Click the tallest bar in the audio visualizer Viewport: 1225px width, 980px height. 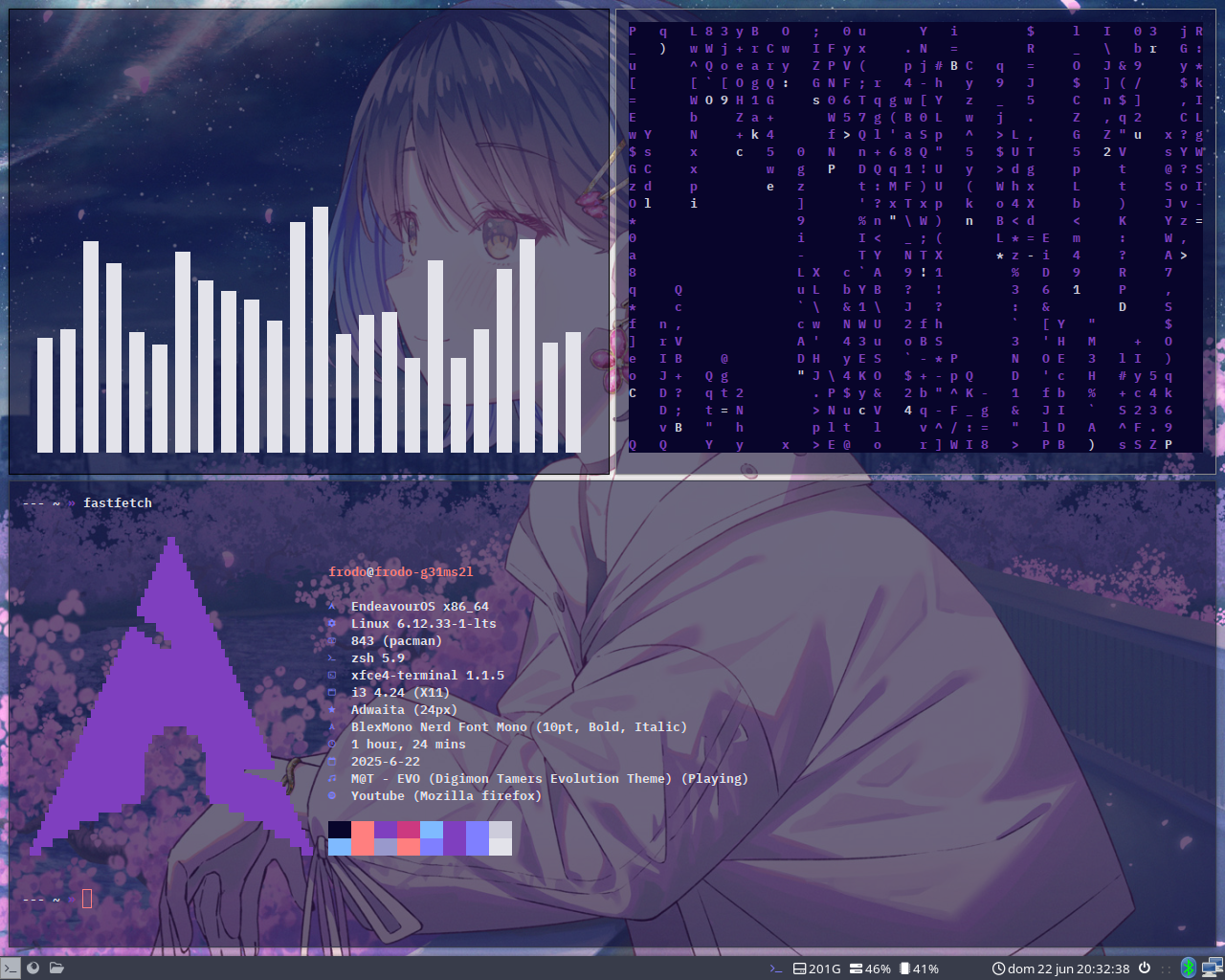(321, 330)
